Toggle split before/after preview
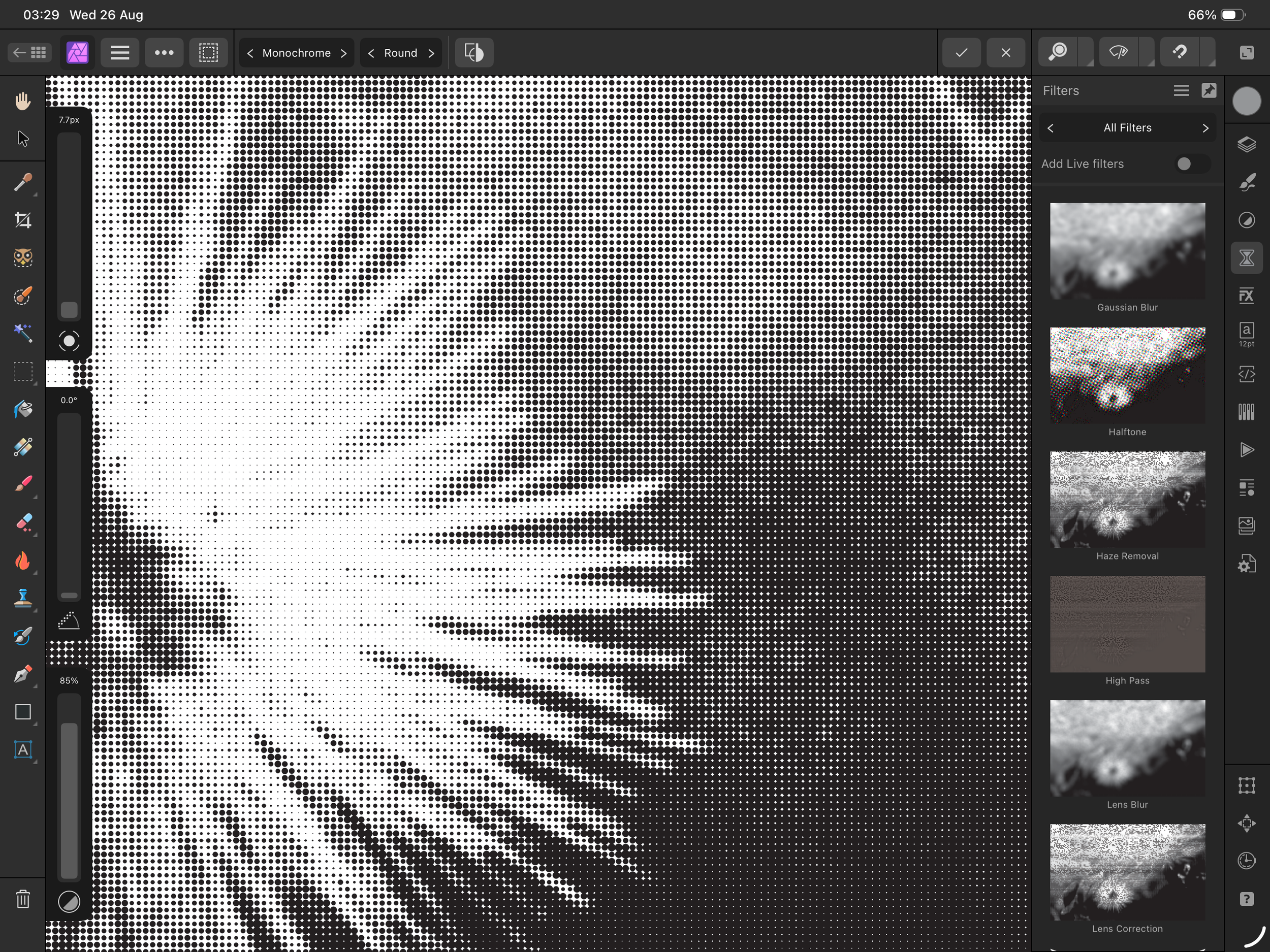 point(473,53)
